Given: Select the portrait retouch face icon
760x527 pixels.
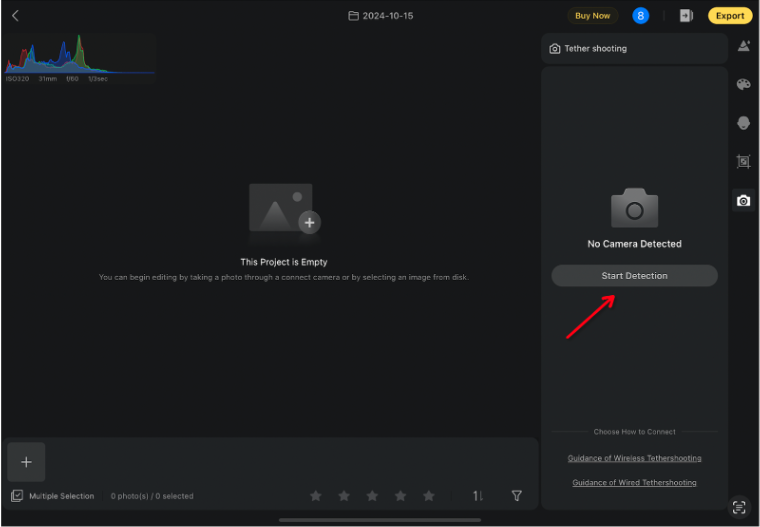Looking at the screenshot, I should pos(743,123).
